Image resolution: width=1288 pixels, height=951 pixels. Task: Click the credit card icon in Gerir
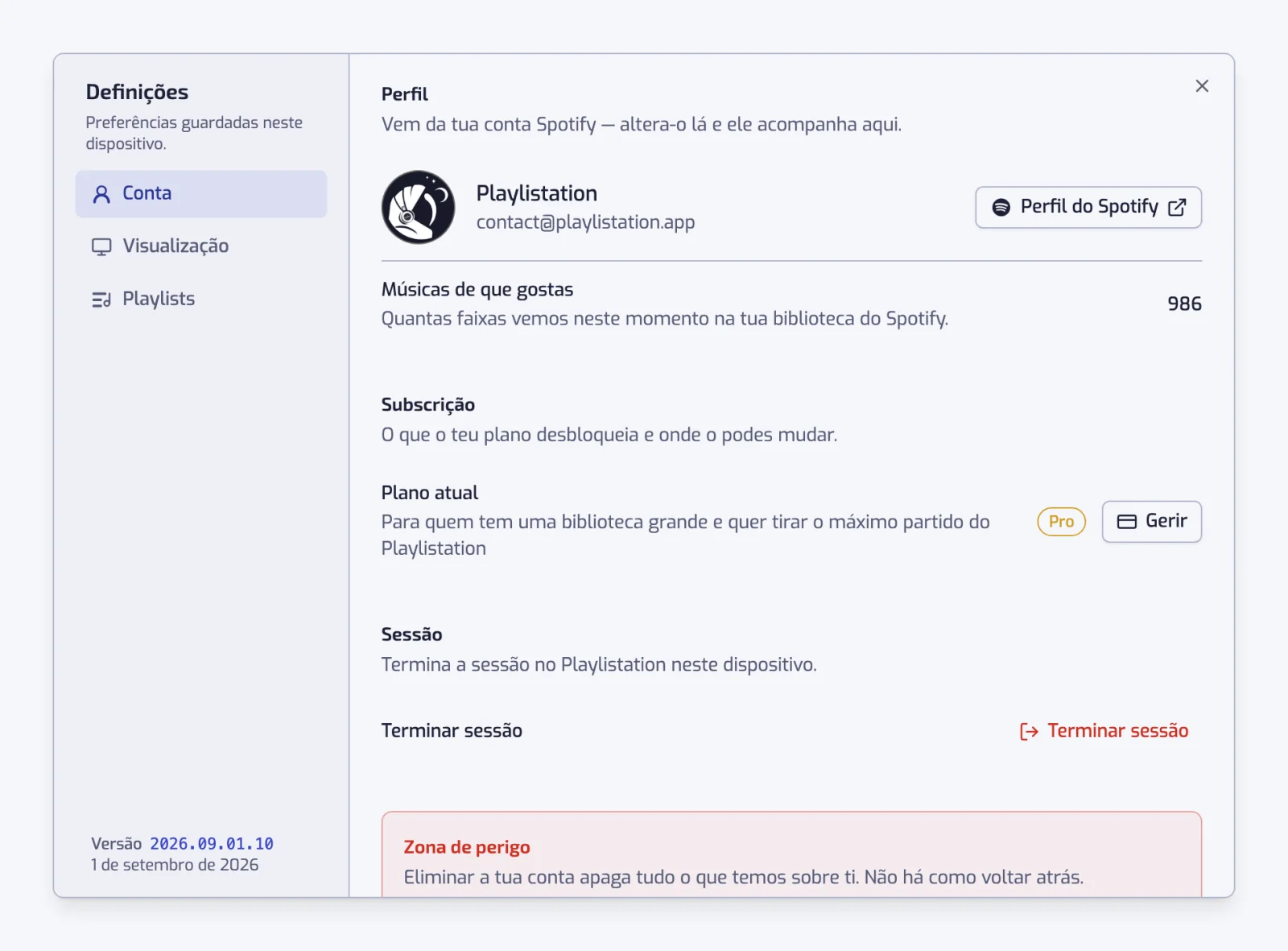tap(1127, 522)
